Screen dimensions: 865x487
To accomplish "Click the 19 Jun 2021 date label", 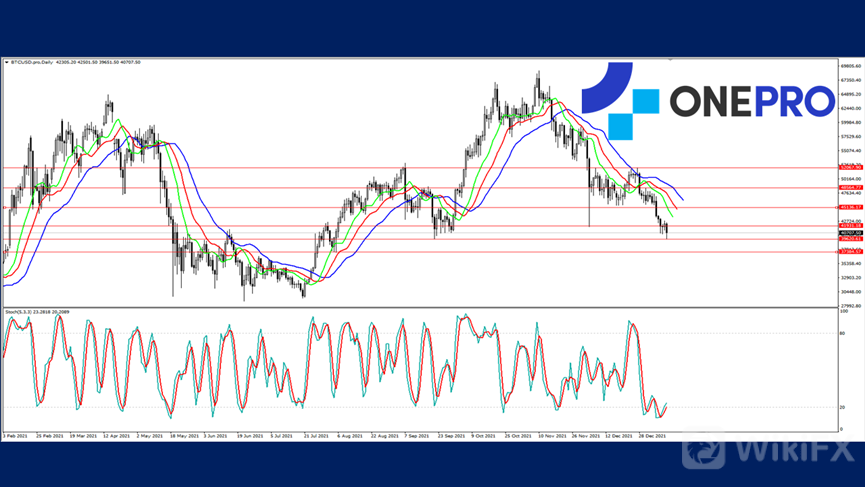I will [x=250, y=436].
